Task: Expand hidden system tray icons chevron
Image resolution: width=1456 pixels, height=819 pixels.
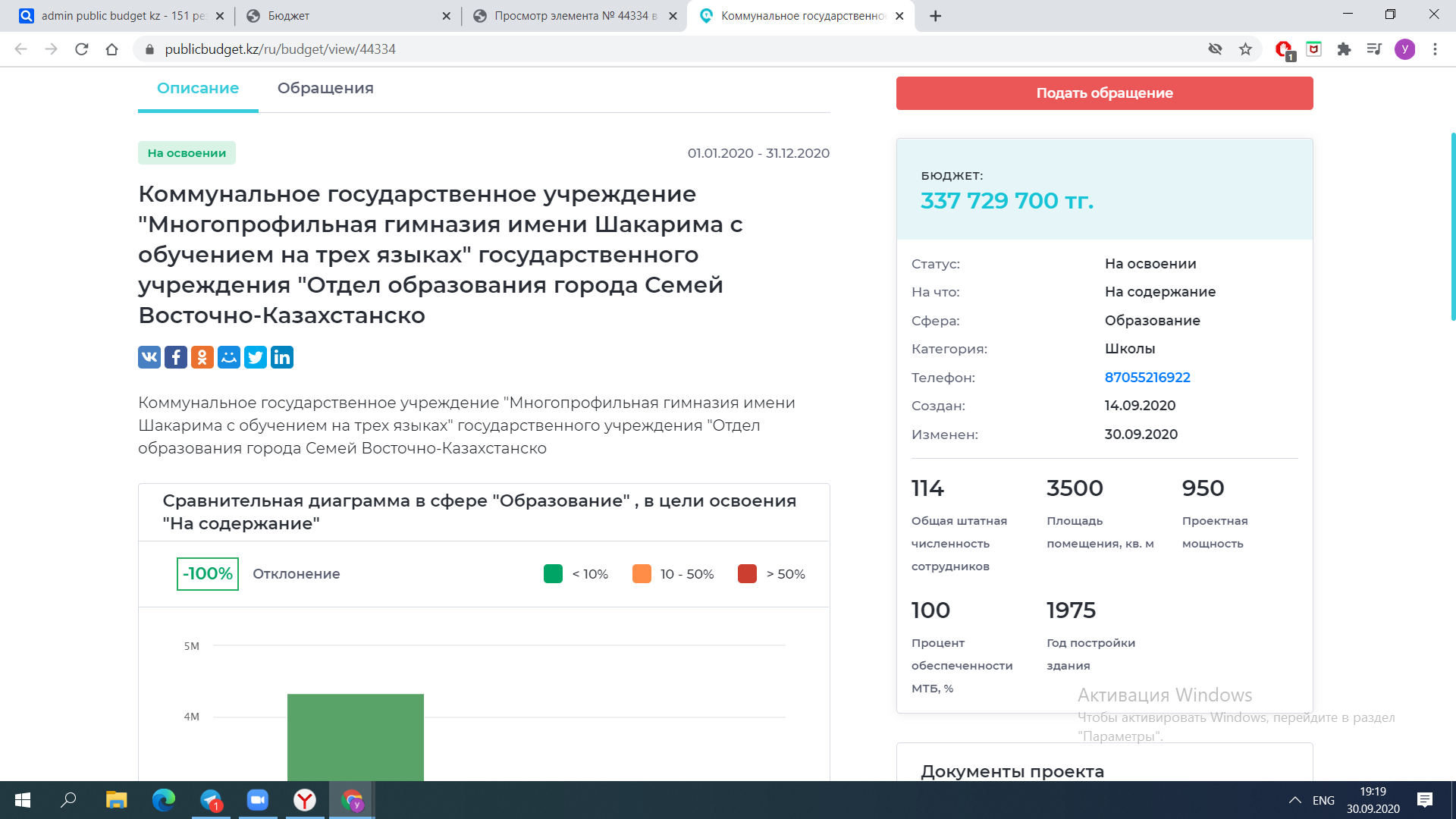Action: (x=1295, y=800)
